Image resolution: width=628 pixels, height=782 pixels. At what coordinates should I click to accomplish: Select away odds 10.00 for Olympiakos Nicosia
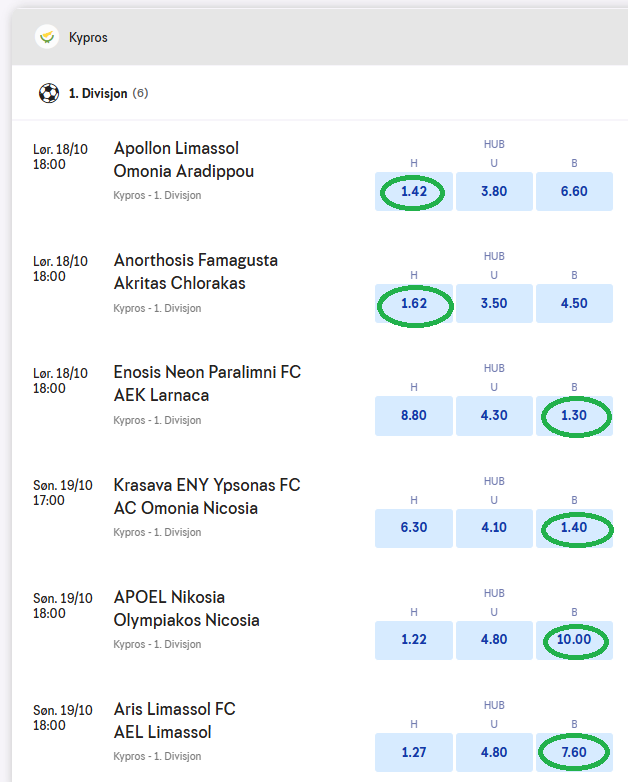point(574,639)
